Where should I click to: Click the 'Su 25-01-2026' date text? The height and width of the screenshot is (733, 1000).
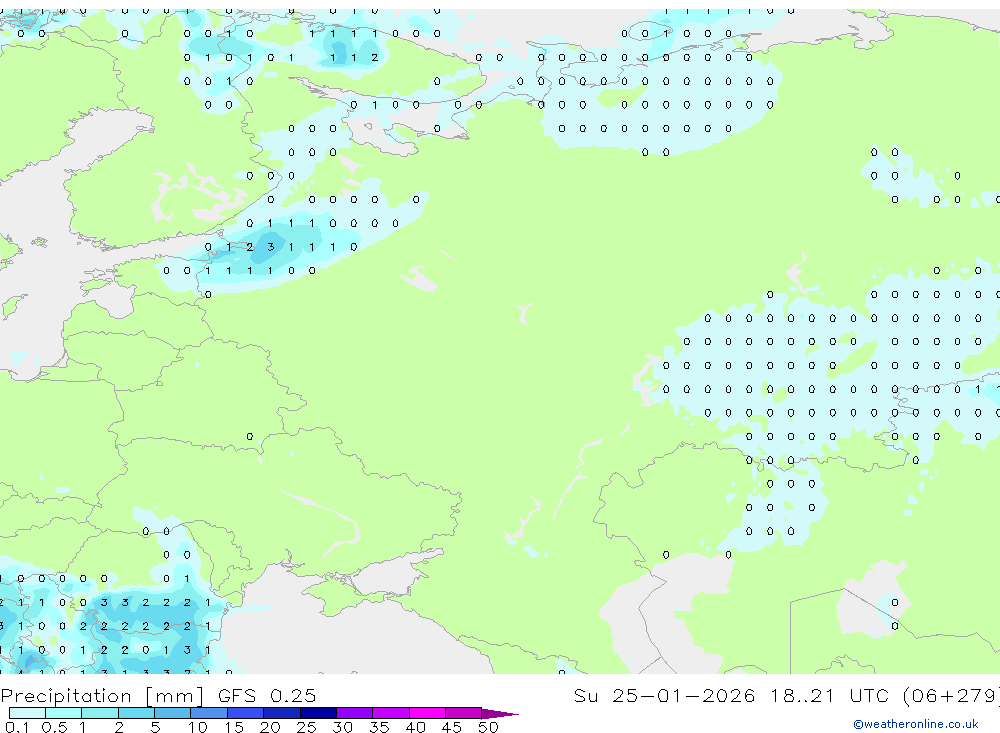click(x=664, y=695)
